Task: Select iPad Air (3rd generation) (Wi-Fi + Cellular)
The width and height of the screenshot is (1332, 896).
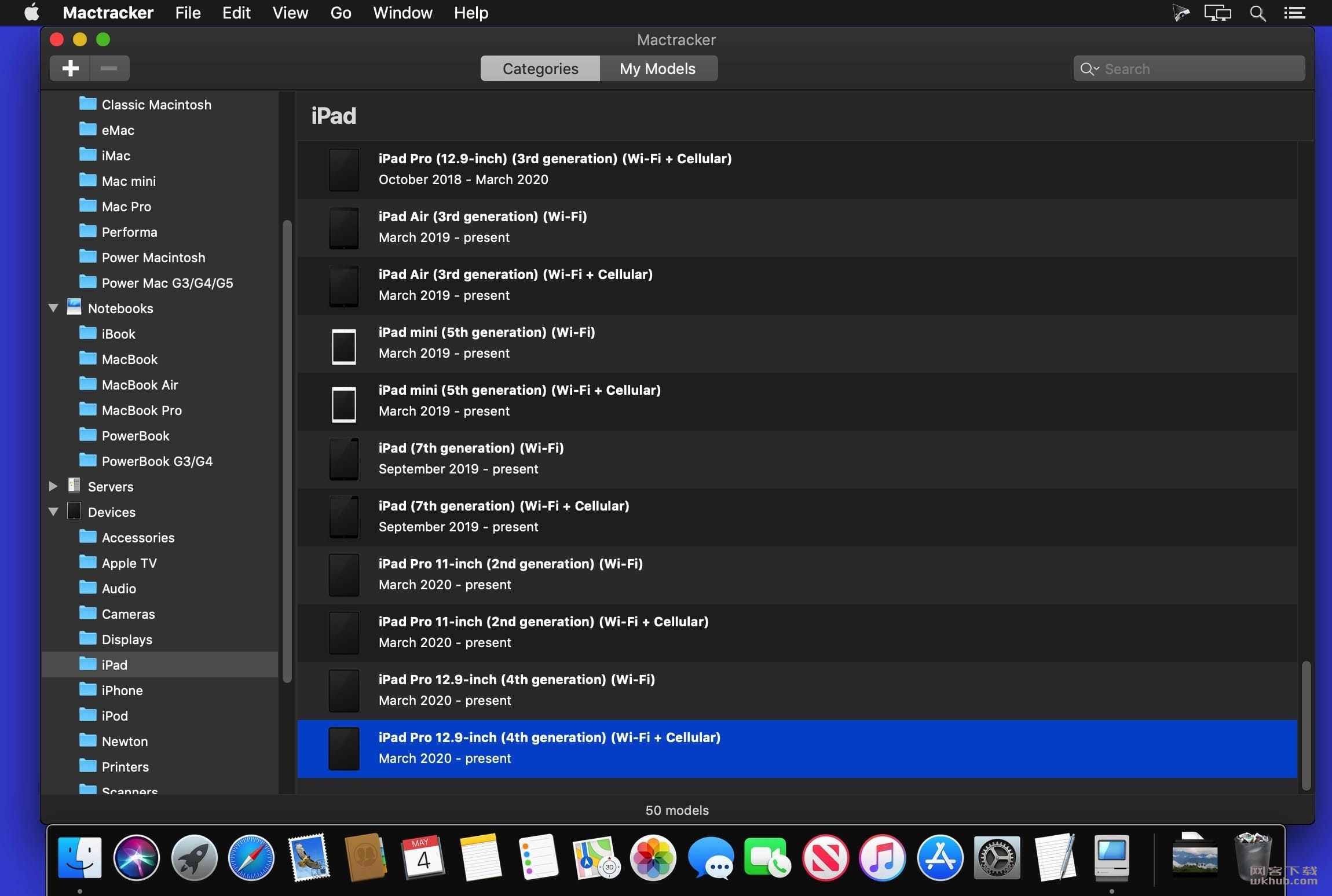Action: tap(797, 286)
